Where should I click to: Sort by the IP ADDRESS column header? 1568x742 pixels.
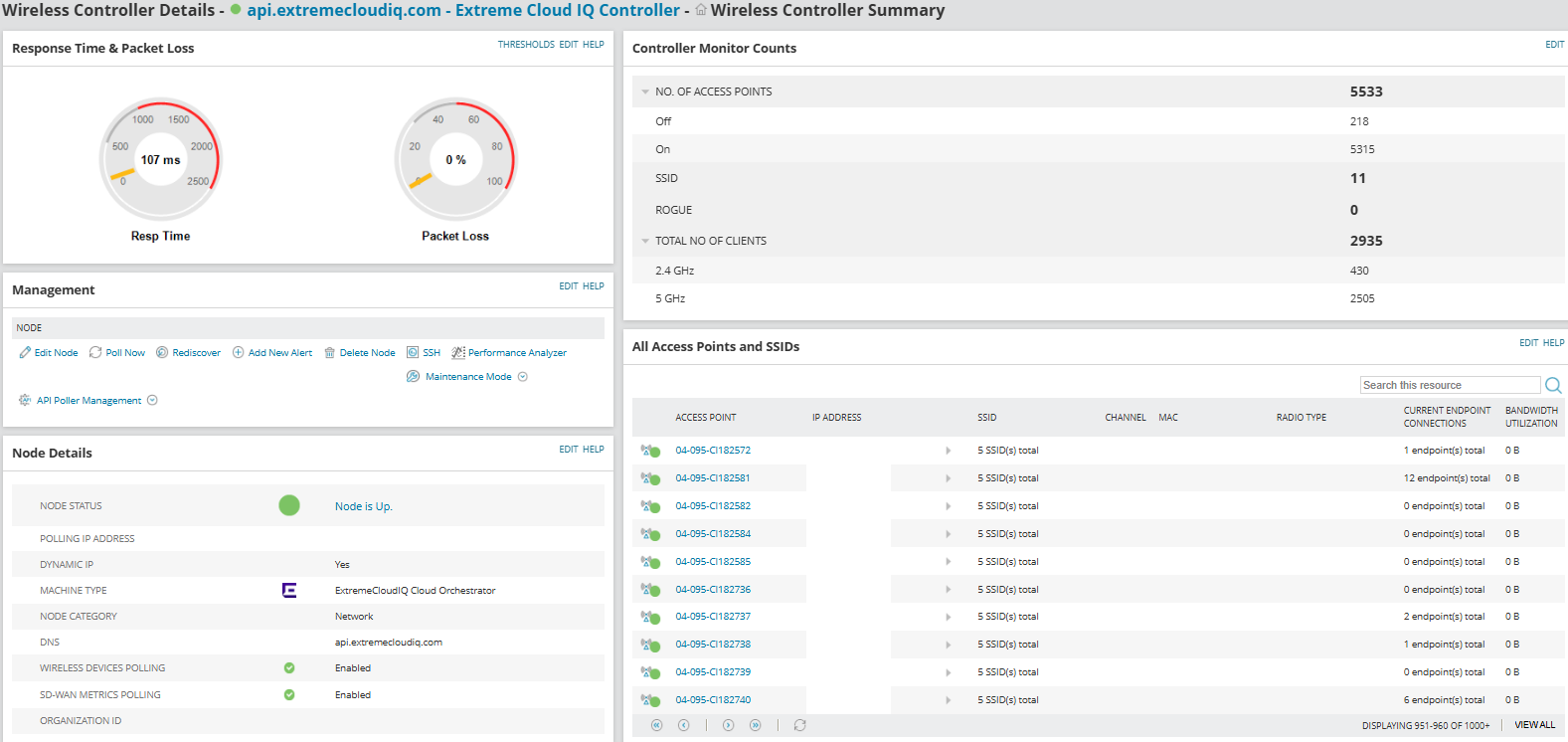tap(837, 418)
